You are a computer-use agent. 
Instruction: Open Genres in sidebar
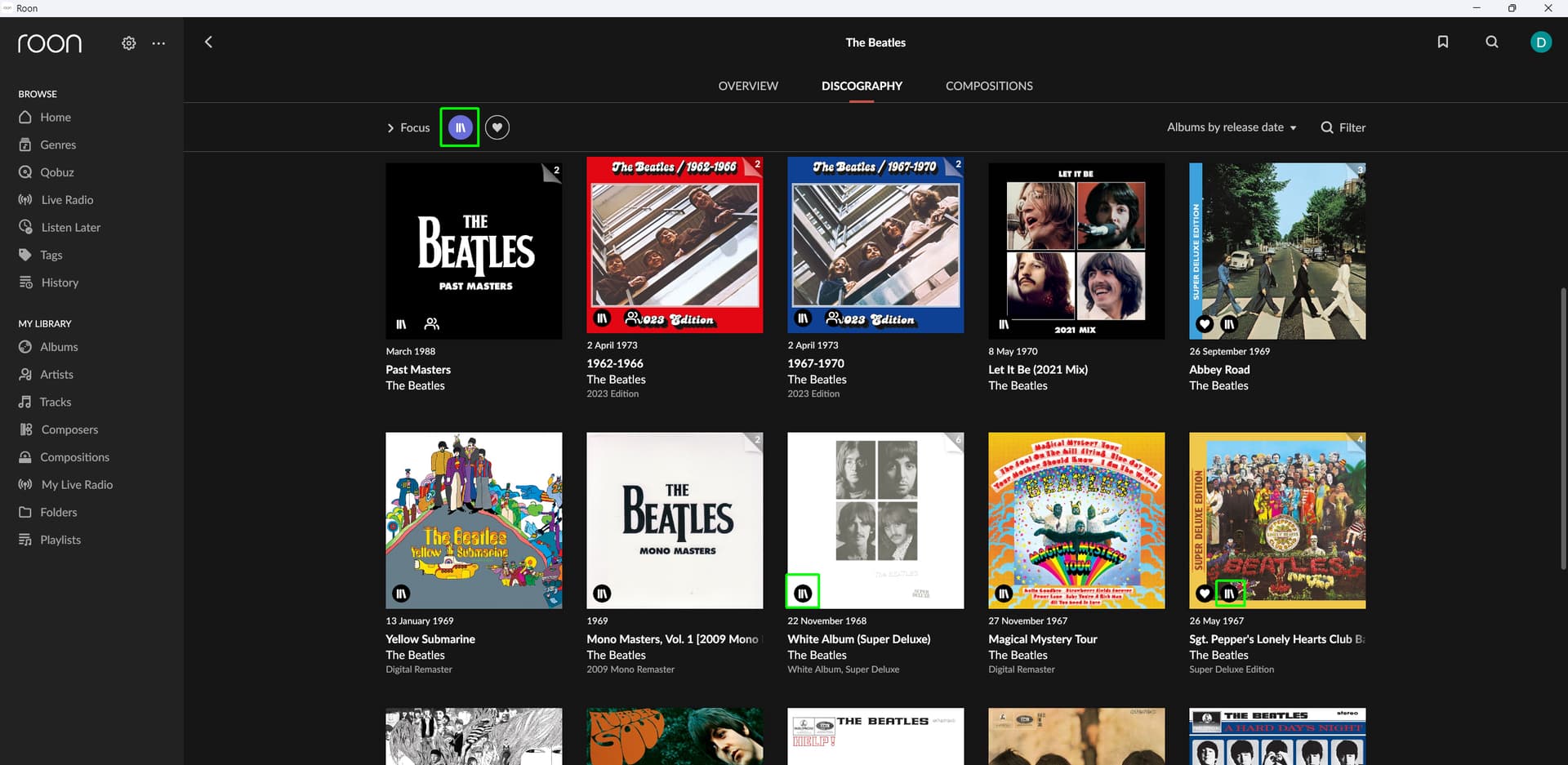47,145
